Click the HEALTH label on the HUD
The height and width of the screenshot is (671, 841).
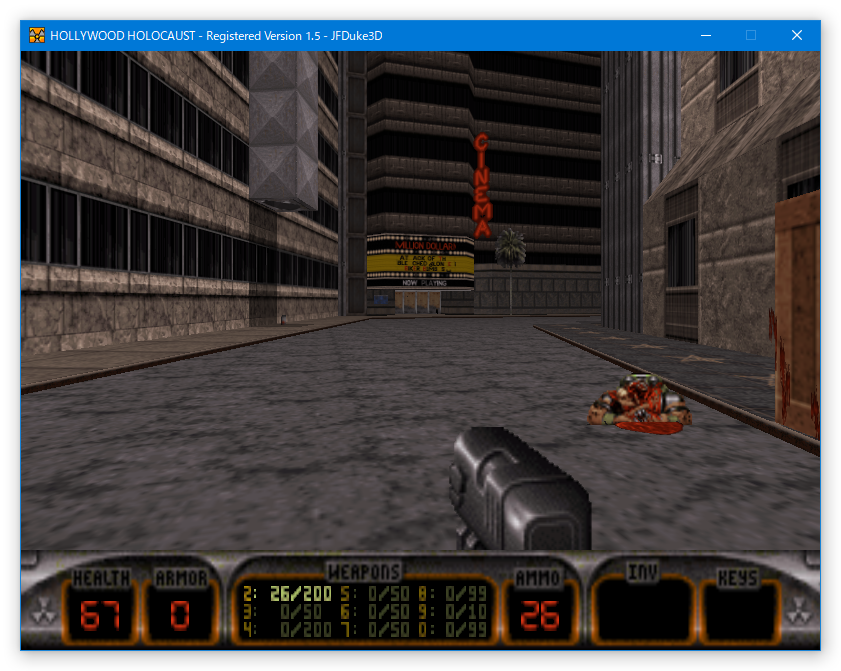point(101,578)
